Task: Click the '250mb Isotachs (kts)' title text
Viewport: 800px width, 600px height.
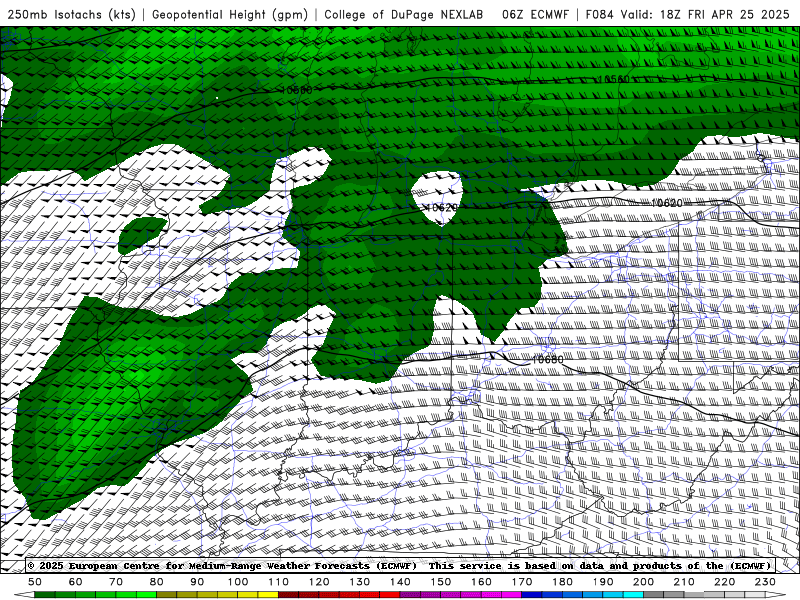Action: pos(71,14)
